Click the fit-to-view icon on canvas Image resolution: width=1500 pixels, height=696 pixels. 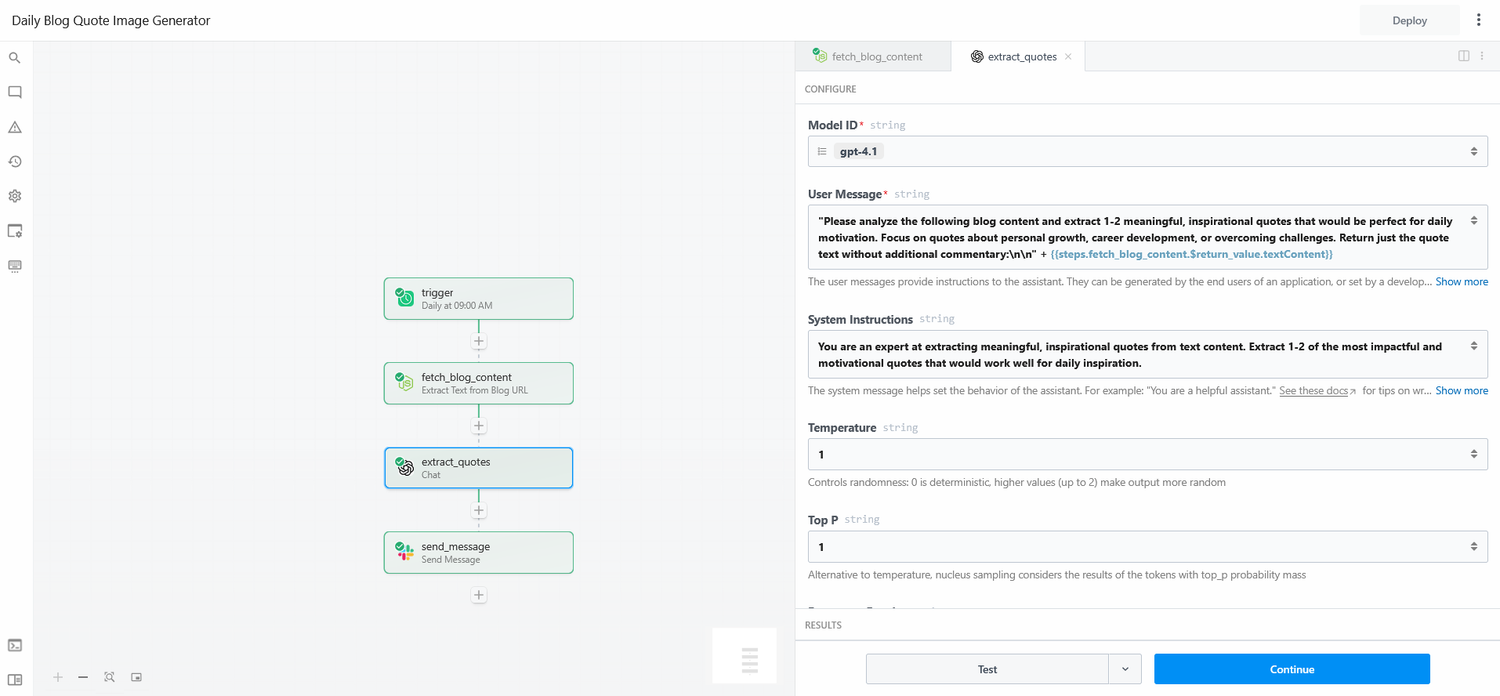pos(109,677)
